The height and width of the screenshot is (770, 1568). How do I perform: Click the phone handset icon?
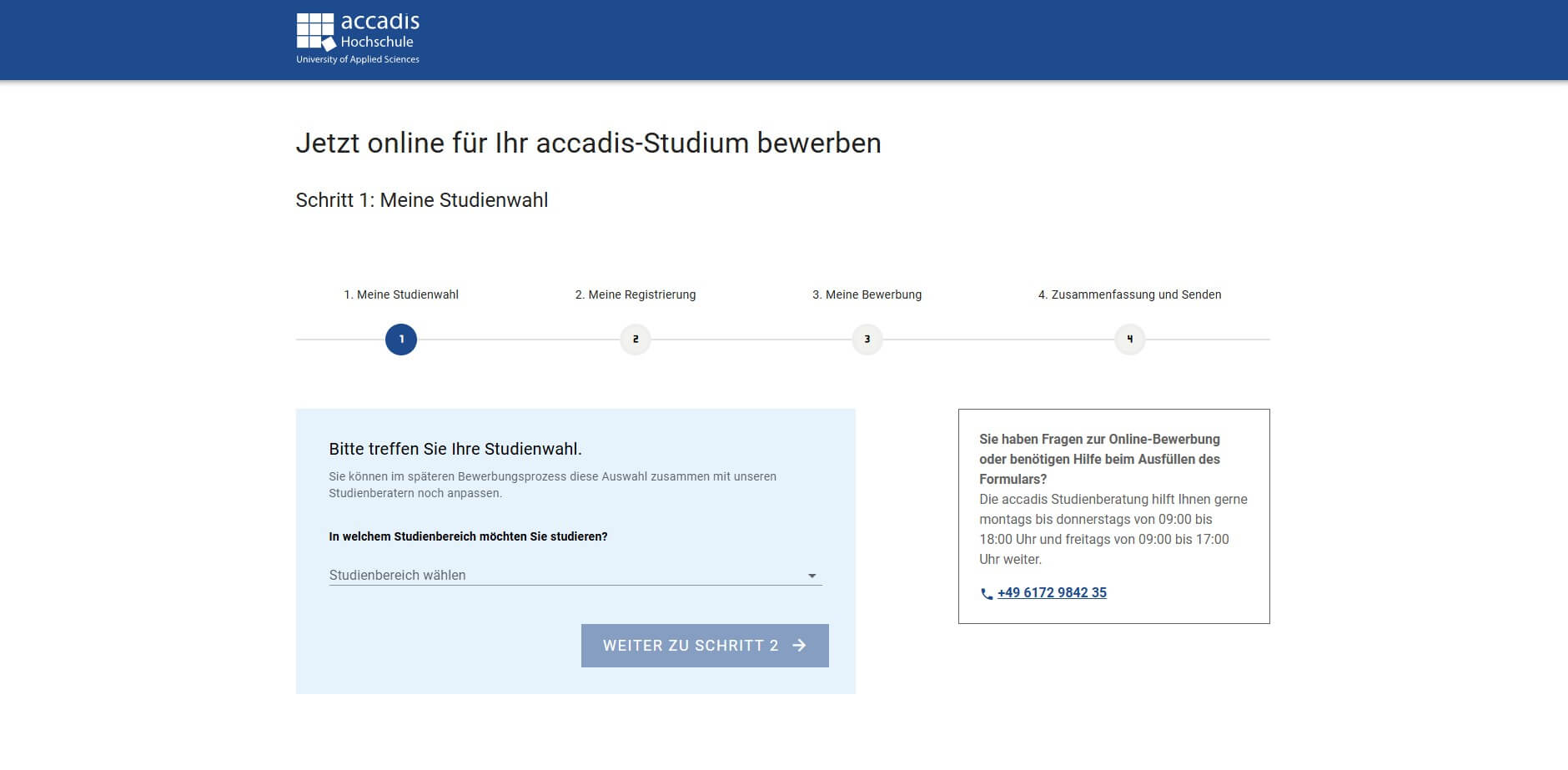(987, 594)
